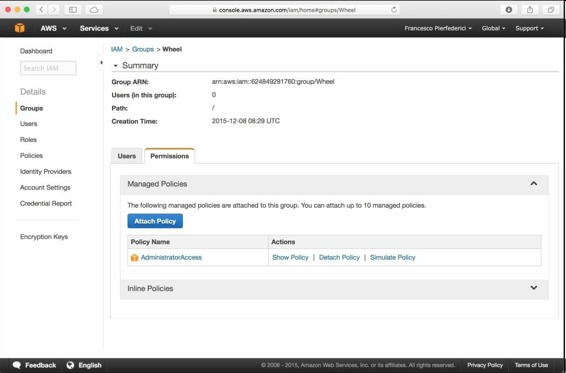Open the AWS dropdown menu
The image size is (566, 373).
coord(53,28)
